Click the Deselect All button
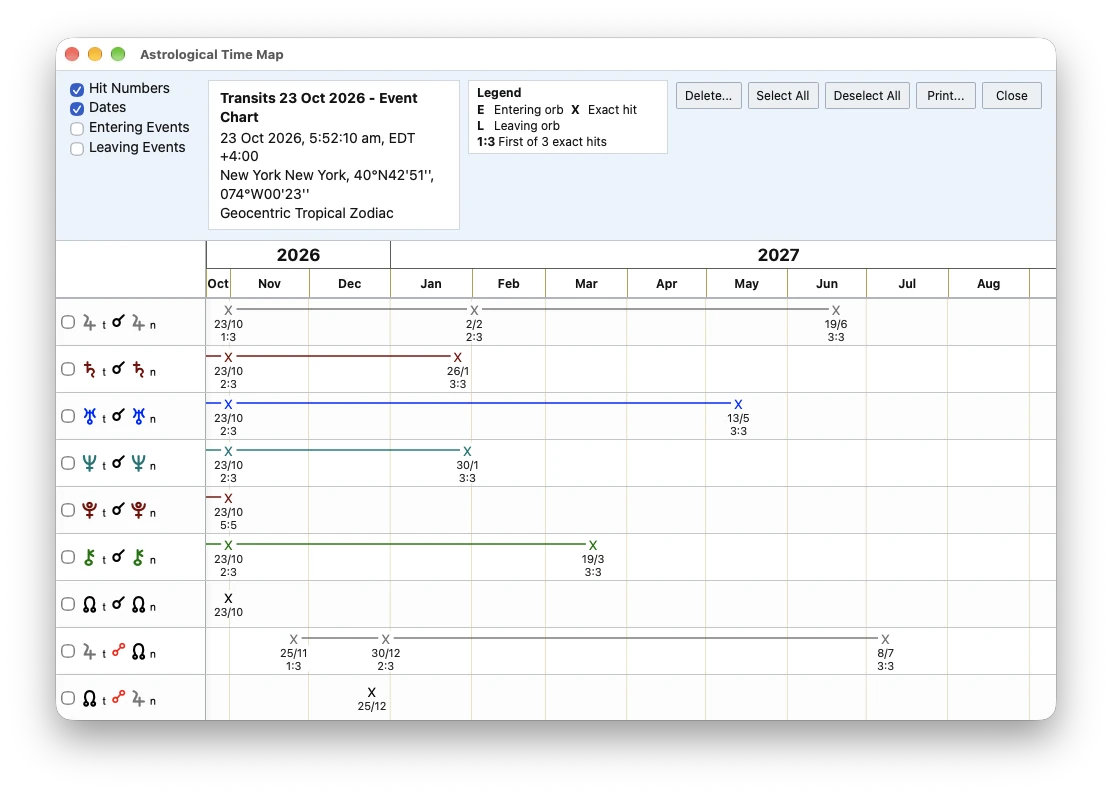The height and width of the screenshot is (794, 1112). click(x=867, y=96)
